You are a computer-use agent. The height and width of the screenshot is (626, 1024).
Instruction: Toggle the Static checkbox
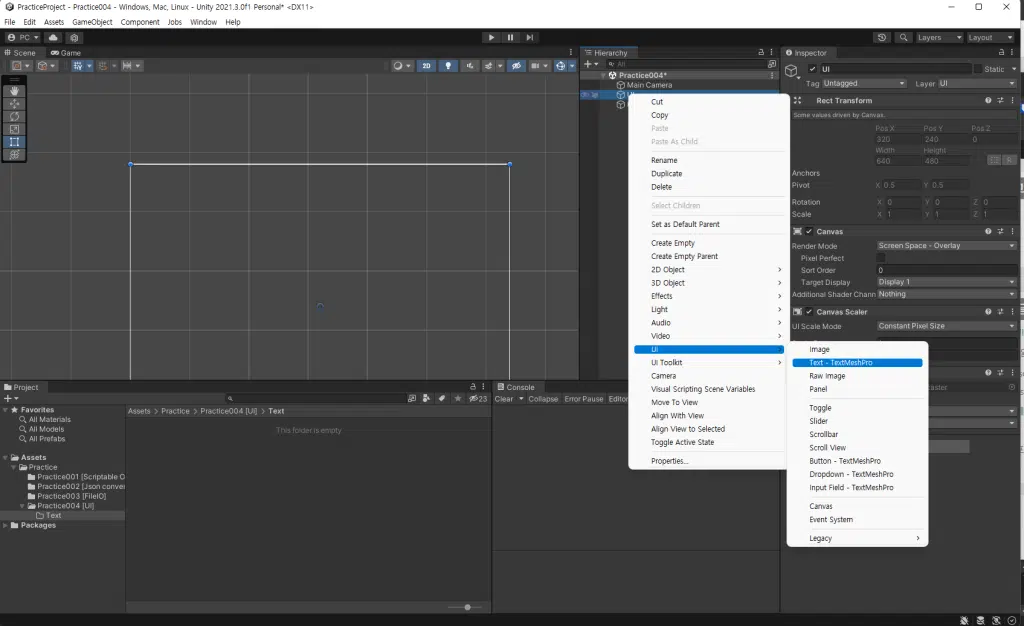[x=978, y=69]
